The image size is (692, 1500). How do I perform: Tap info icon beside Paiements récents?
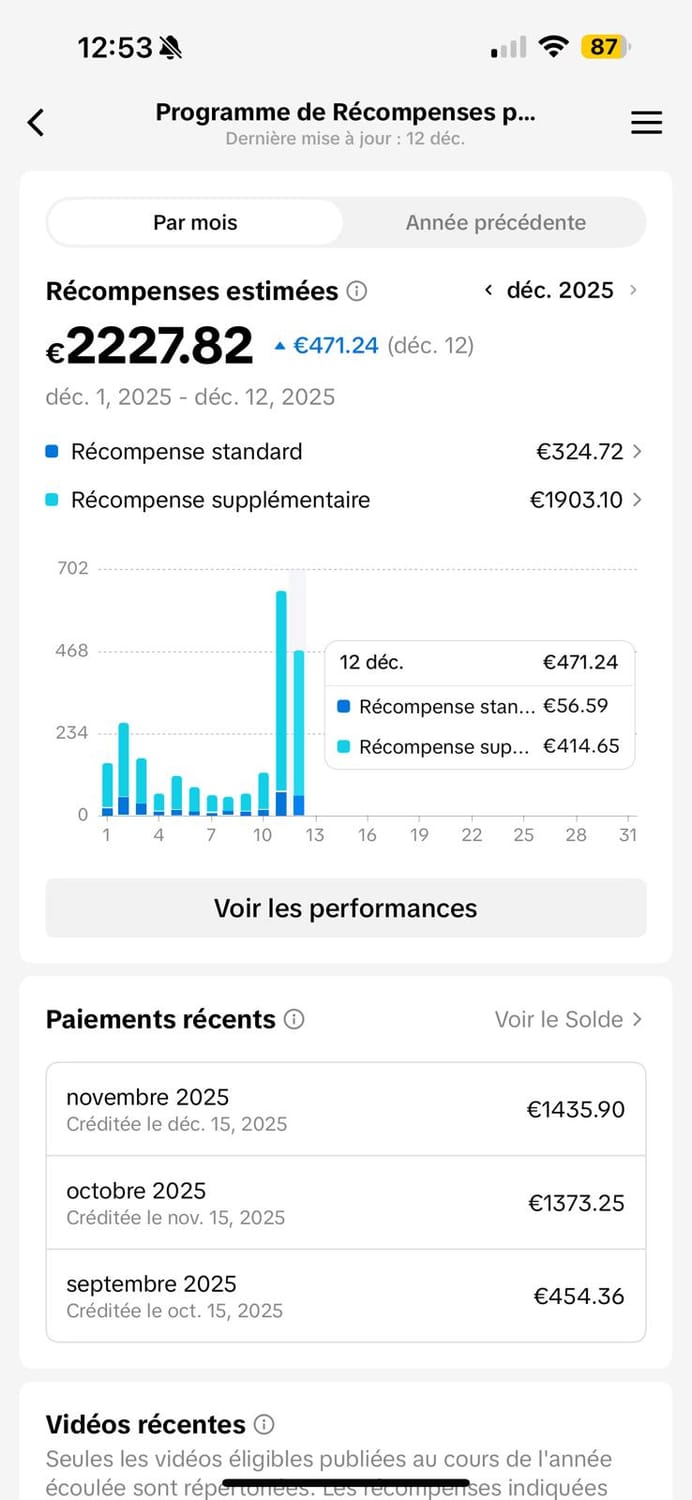click(x=294, y=1019)
